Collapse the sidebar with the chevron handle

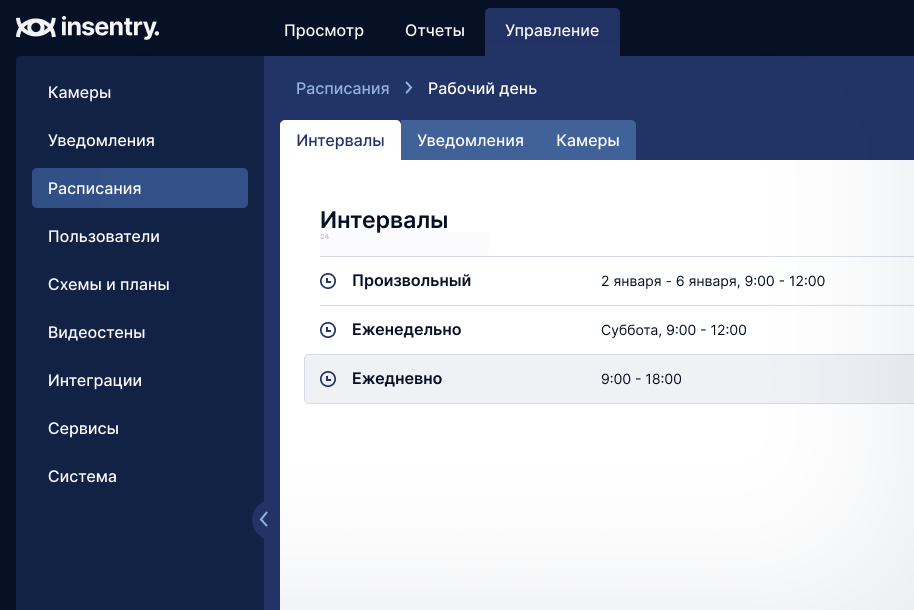click(x=263, y=519)
